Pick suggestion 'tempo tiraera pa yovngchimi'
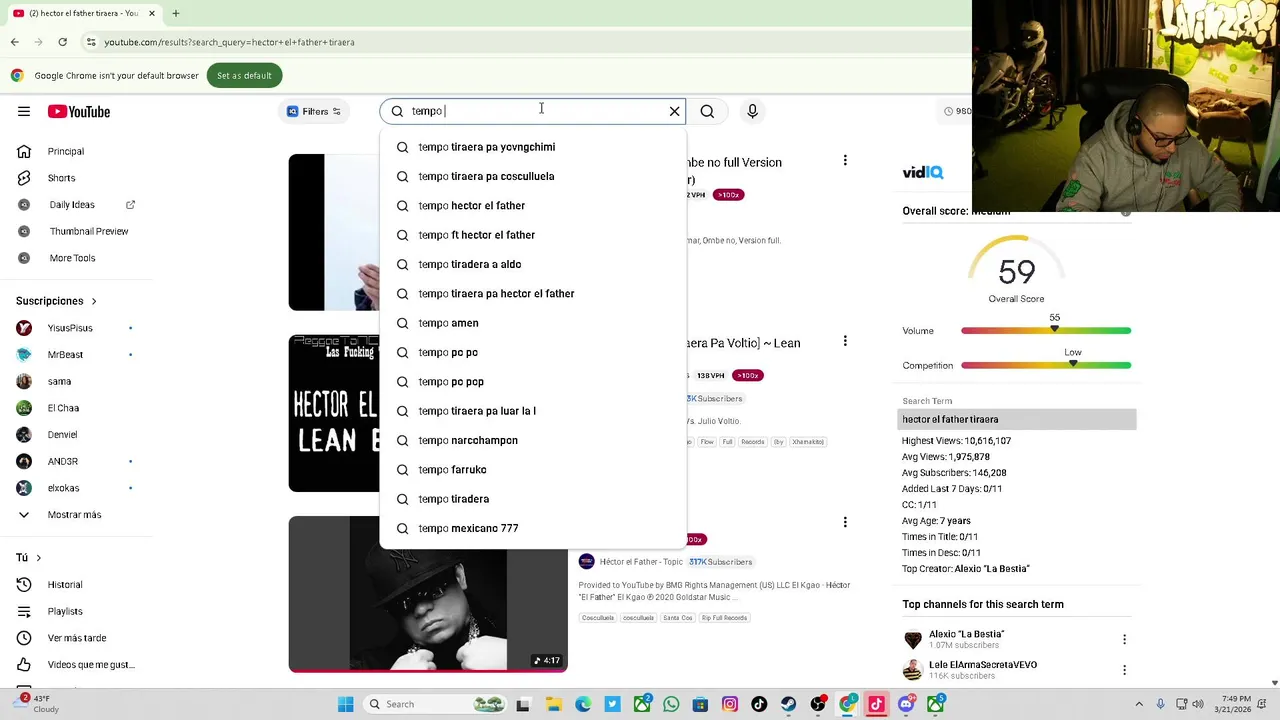This screenshot has width=1280, height=720. point(533,147)
